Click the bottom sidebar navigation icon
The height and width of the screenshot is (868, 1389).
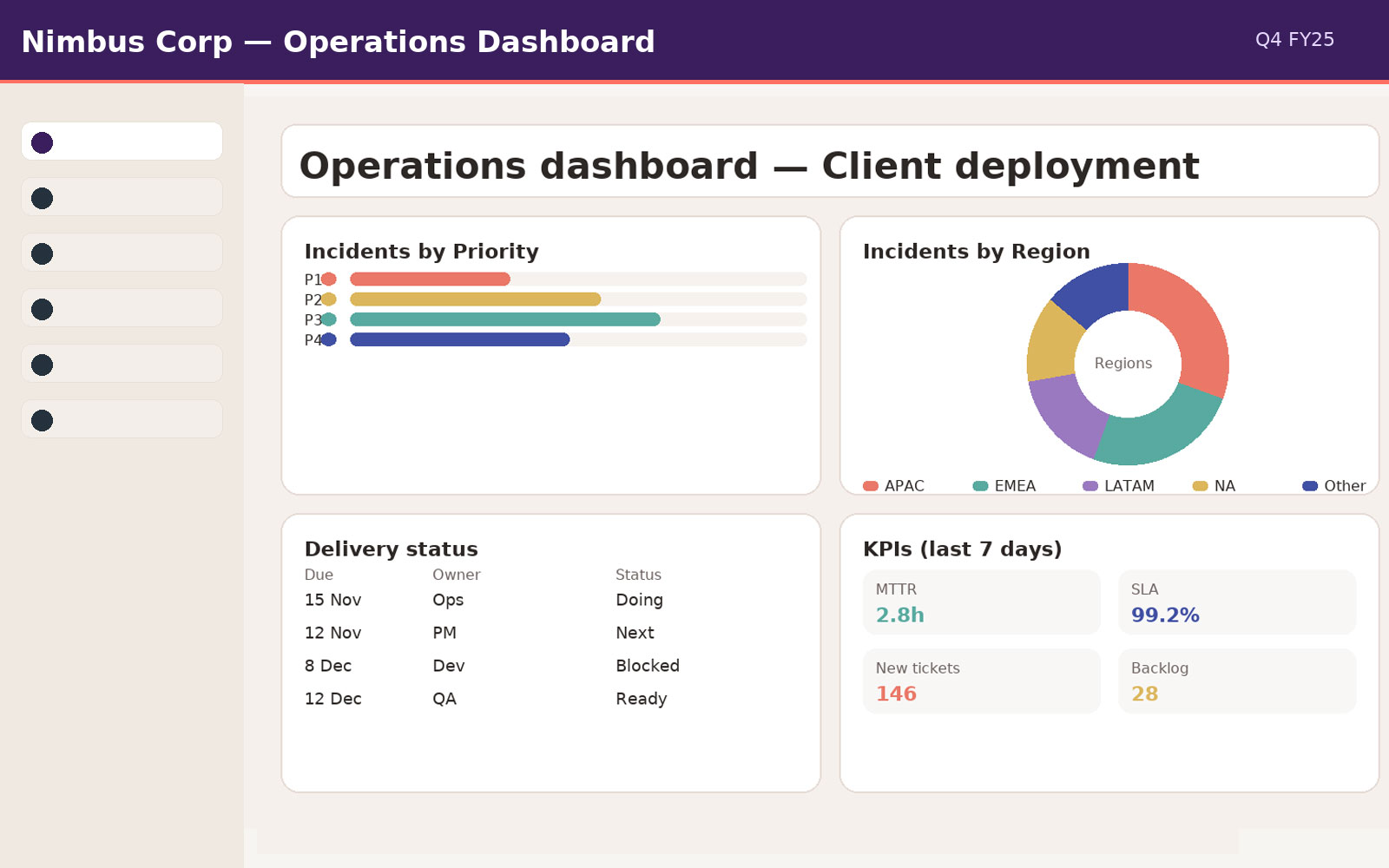[x=41, y=419]
